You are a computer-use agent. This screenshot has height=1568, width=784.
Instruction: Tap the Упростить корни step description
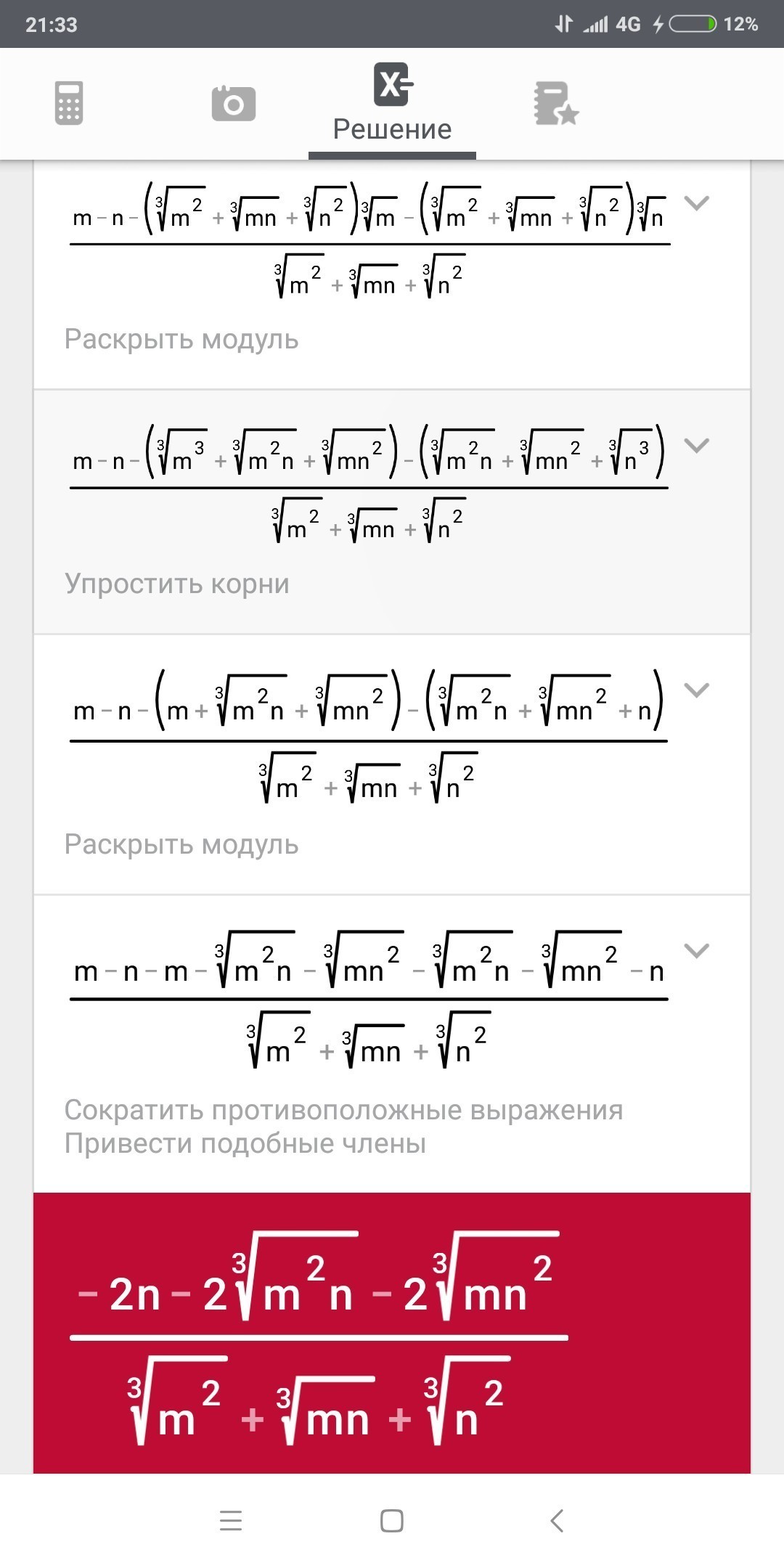pyautogui.click(x=177, y=584)
